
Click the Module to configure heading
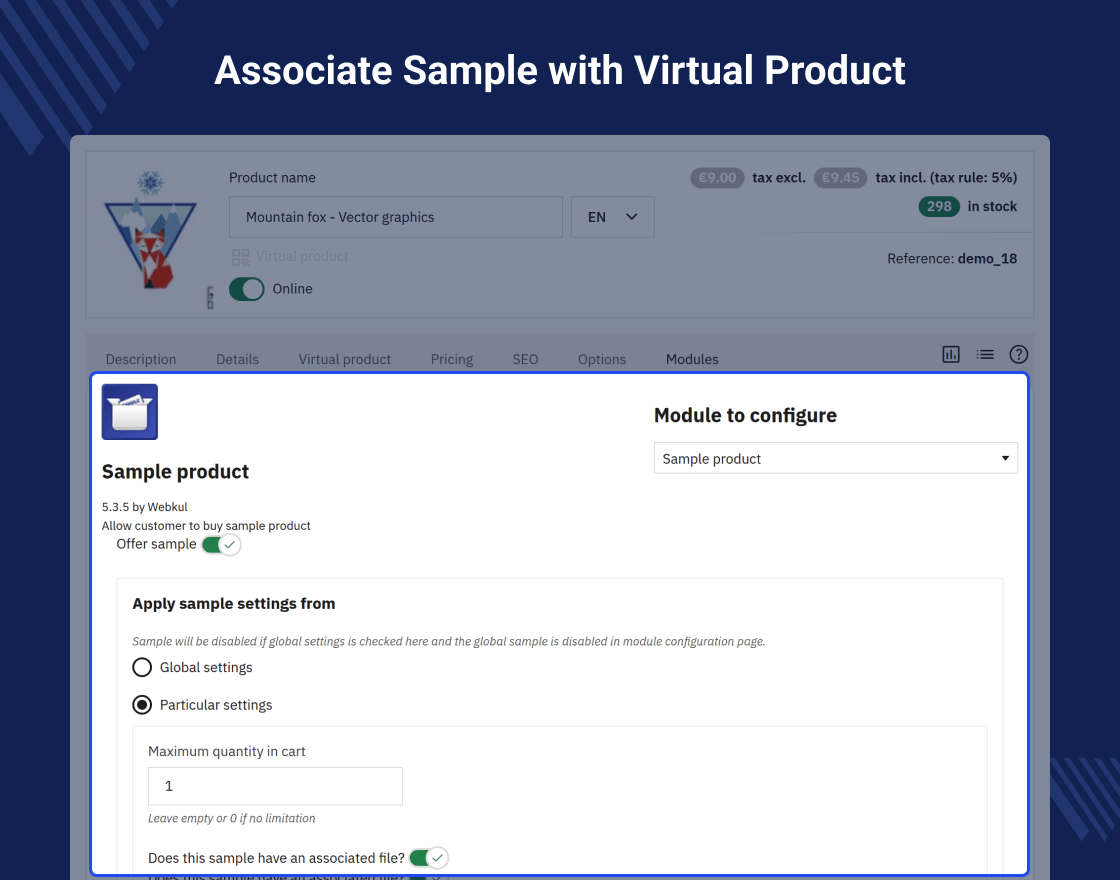[745, 416]
